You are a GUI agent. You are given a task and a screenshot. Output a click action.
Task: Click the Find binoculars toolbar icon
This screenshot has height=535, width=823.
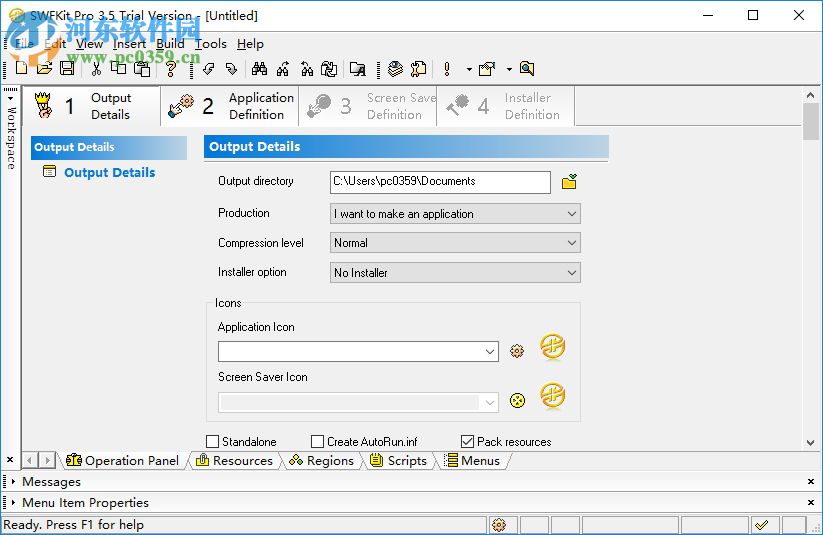coord(259,69)
